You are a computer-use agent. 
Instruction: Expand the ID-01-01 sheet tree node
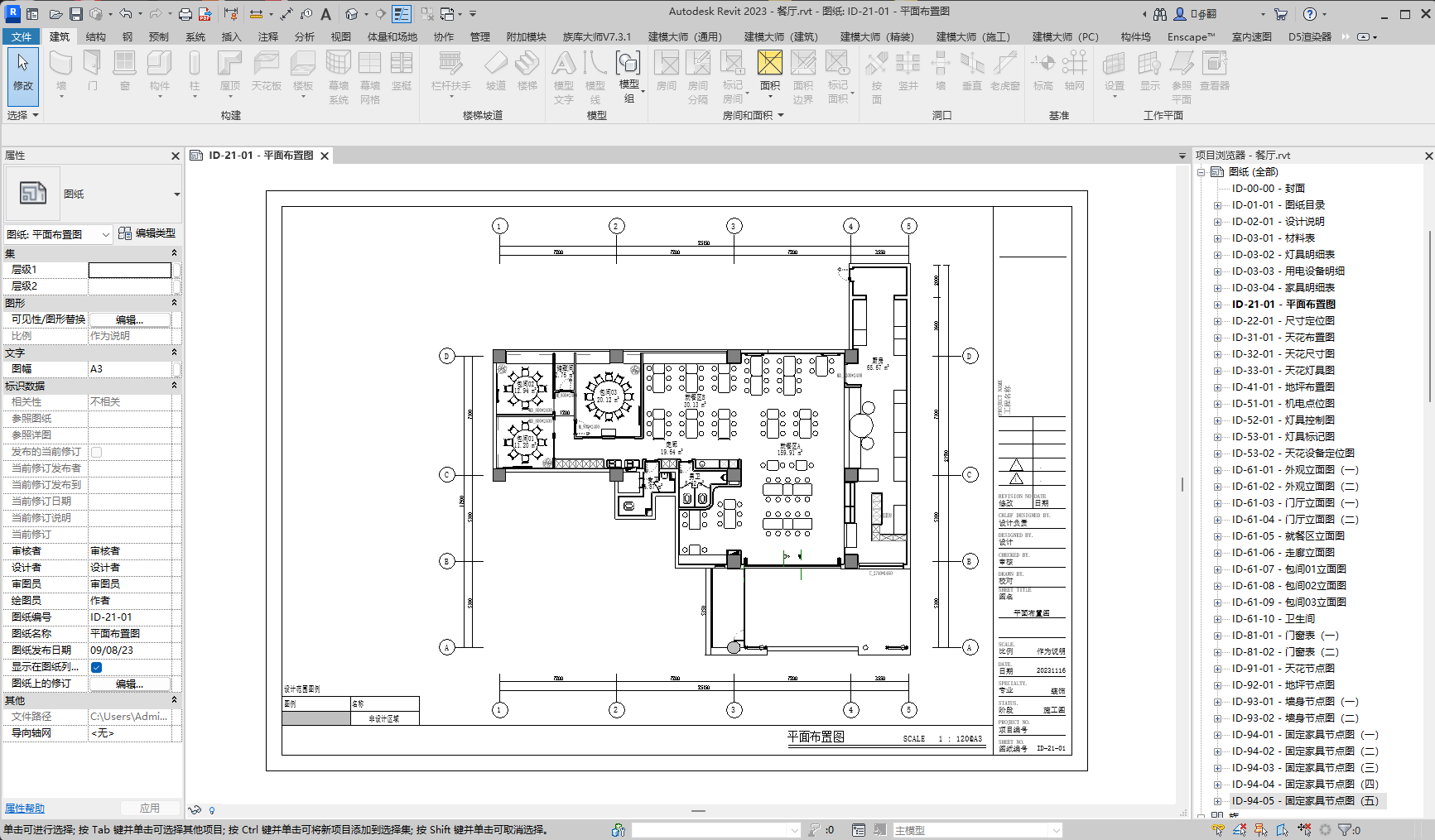pyautogui.click(x=1217, y=205)
